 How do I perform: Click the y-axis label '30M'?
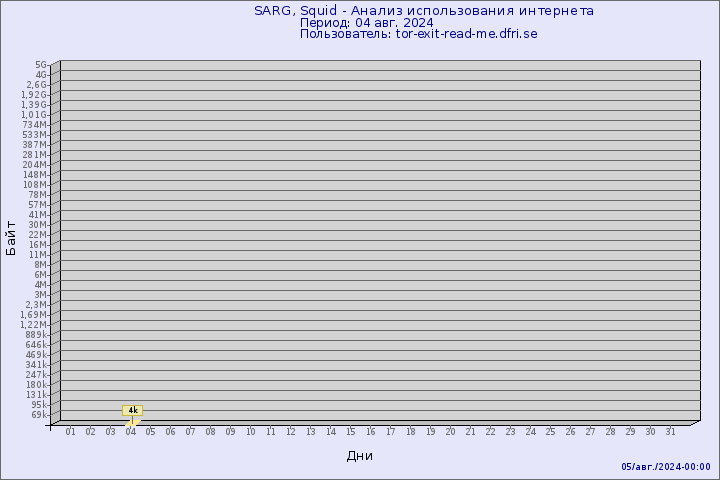(38, 225)
